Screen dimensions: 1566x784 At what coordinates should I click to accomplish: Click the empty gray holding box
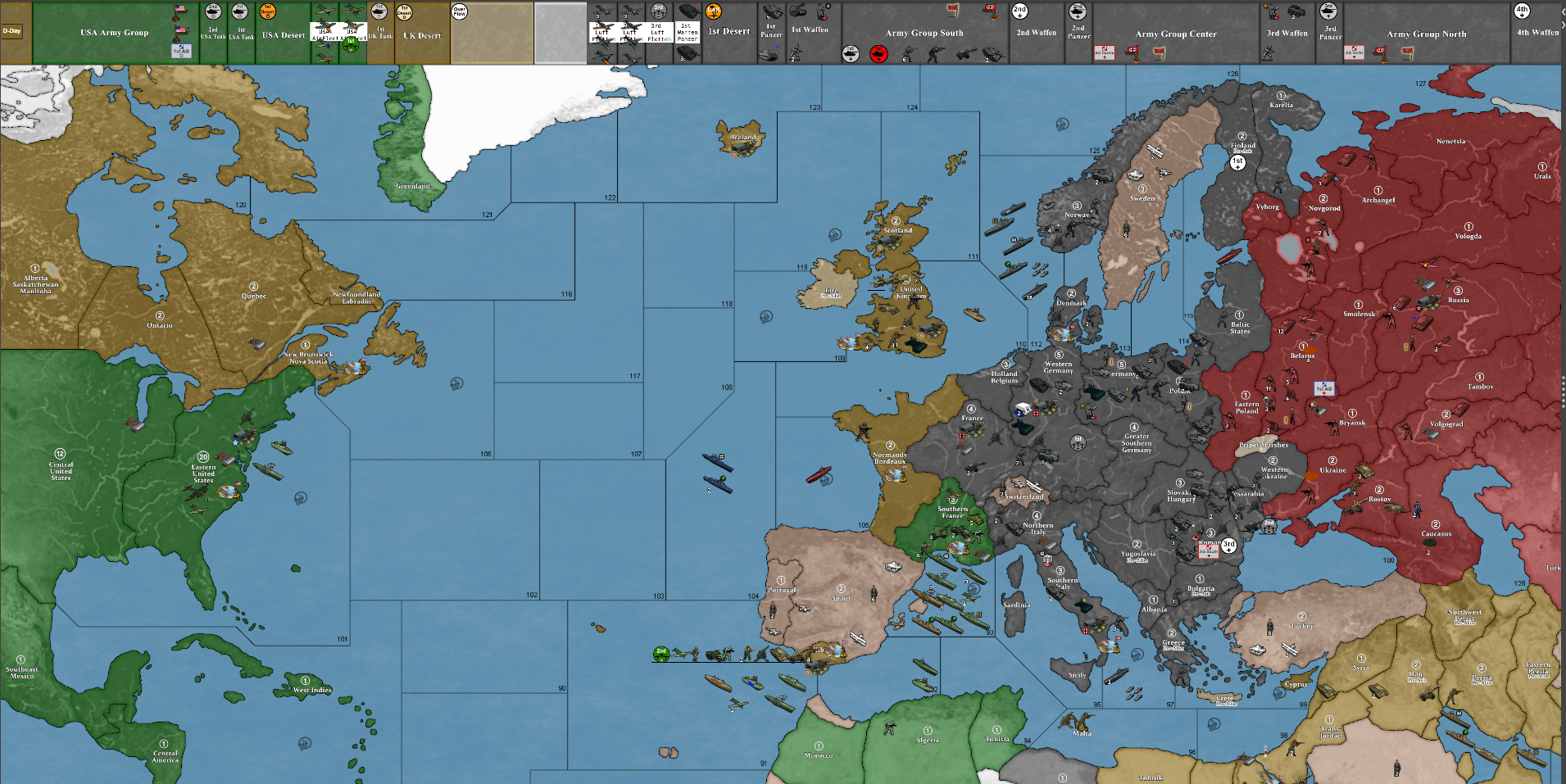click(x=561, y=33)
